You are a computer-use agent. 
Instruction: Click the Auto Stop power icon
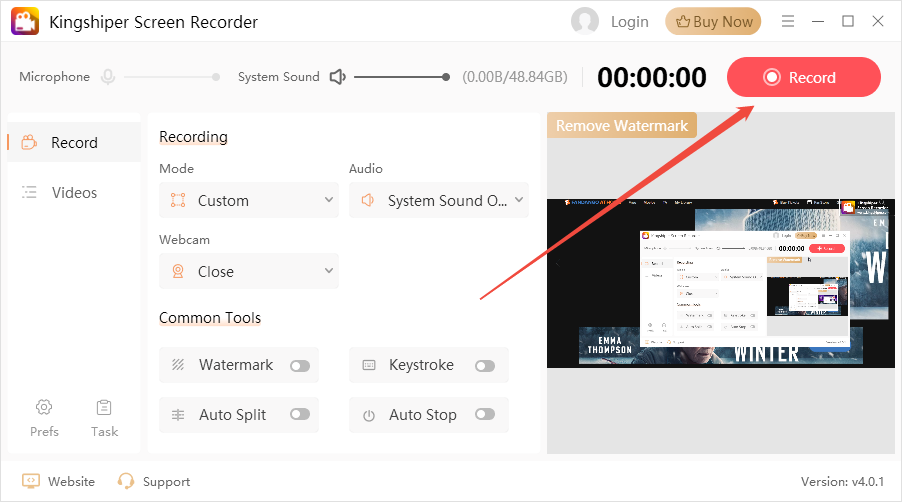tap(369, 415)
